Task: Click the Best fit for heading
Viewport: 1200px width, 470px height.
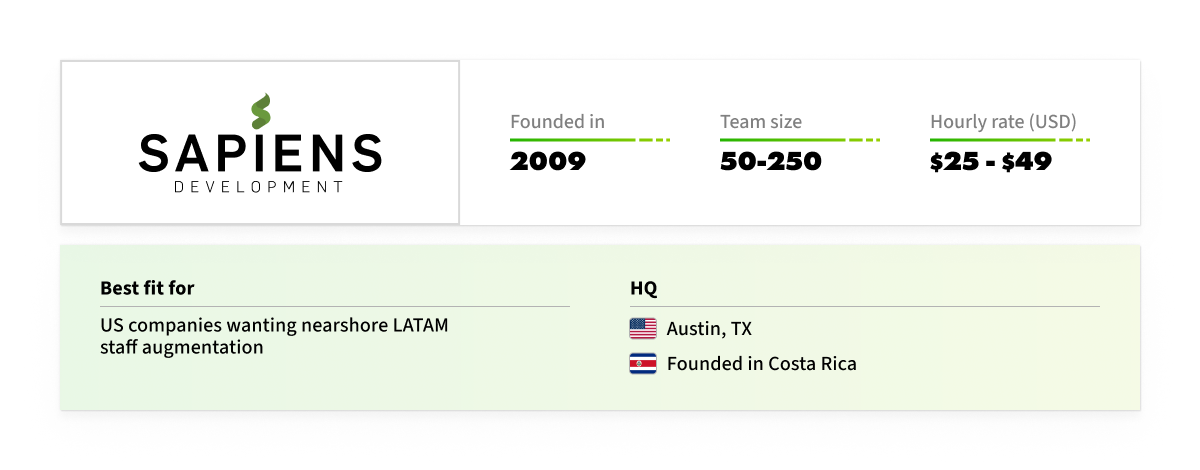Action: pos(147,288)
